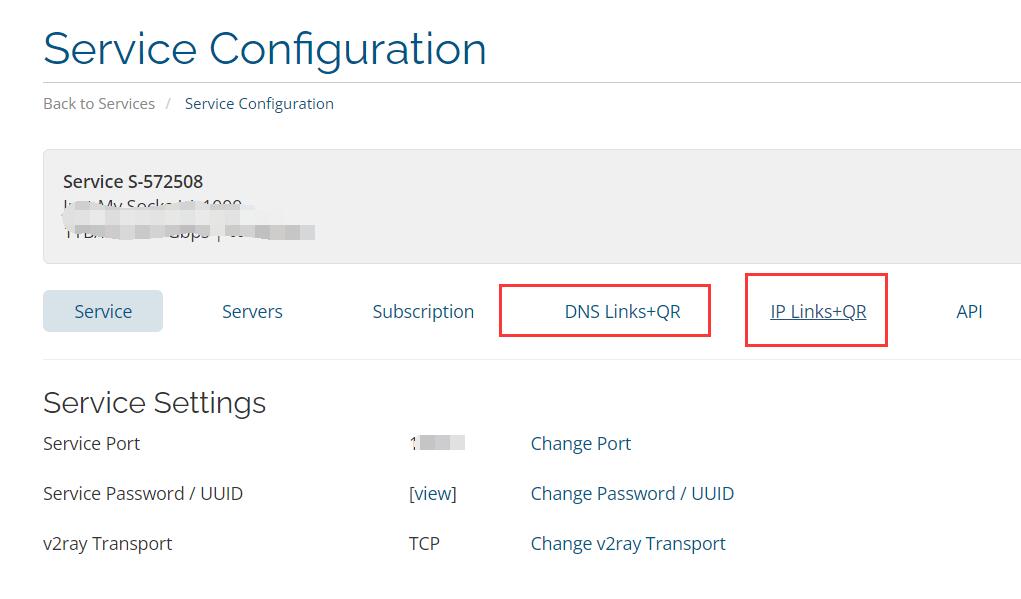Image resolution: width=1021 pixels, height=599 pixels.
Task: Click the Service Port label
Action: pos(91,443)
